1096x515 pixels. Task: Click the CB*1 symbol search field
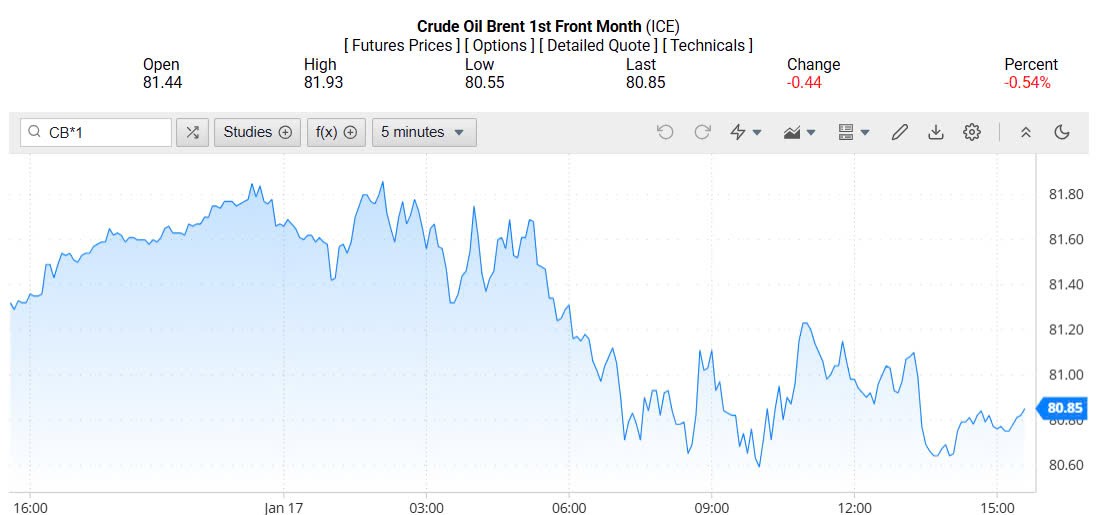pos(106,132)
